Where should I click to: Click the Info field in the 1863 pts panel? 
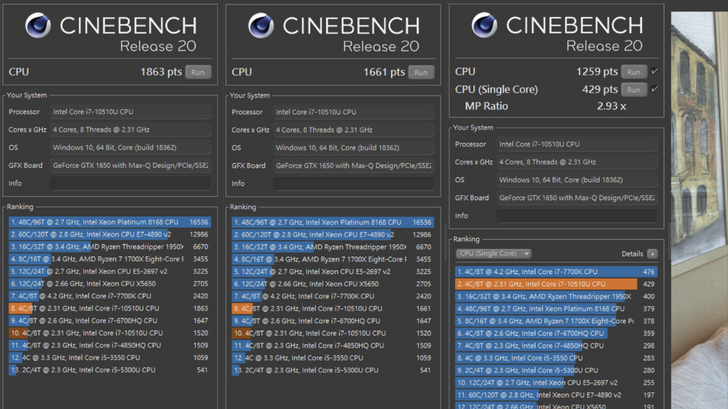tap(130, 184)
